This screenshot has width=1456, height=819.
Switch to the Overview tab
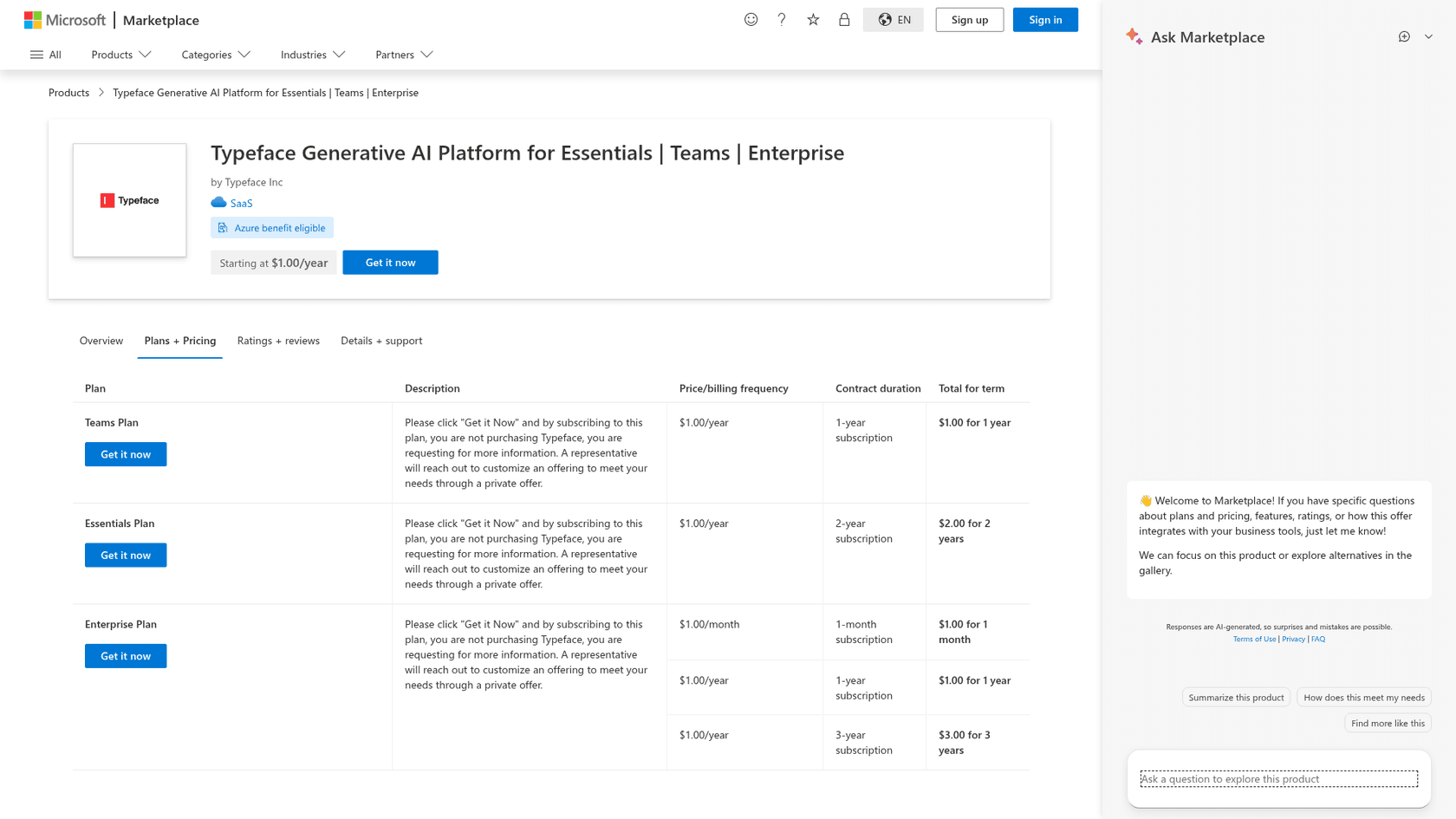pos(101,341)
